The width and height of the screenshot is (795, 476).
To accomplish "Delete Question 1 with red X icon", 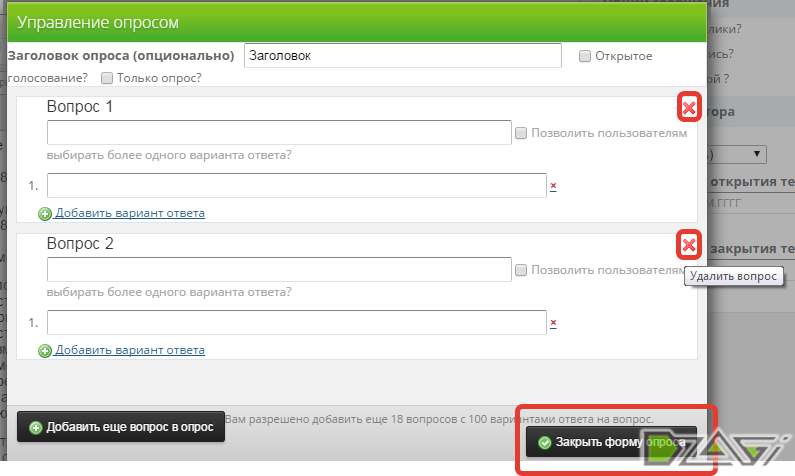I will (689, 107).
